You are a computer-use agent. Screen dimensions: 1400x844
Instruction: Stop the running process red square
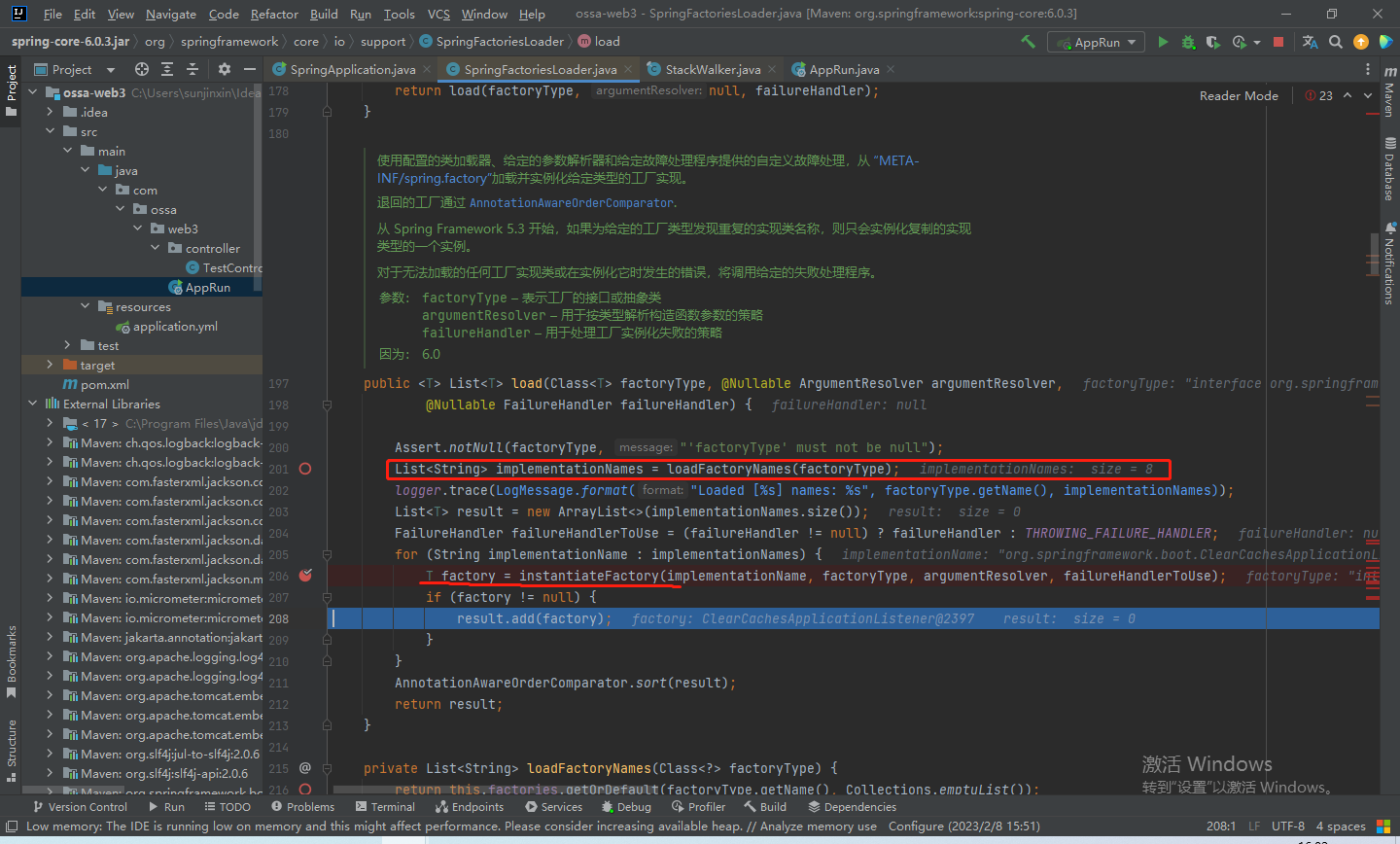(x=1278, y=42)
